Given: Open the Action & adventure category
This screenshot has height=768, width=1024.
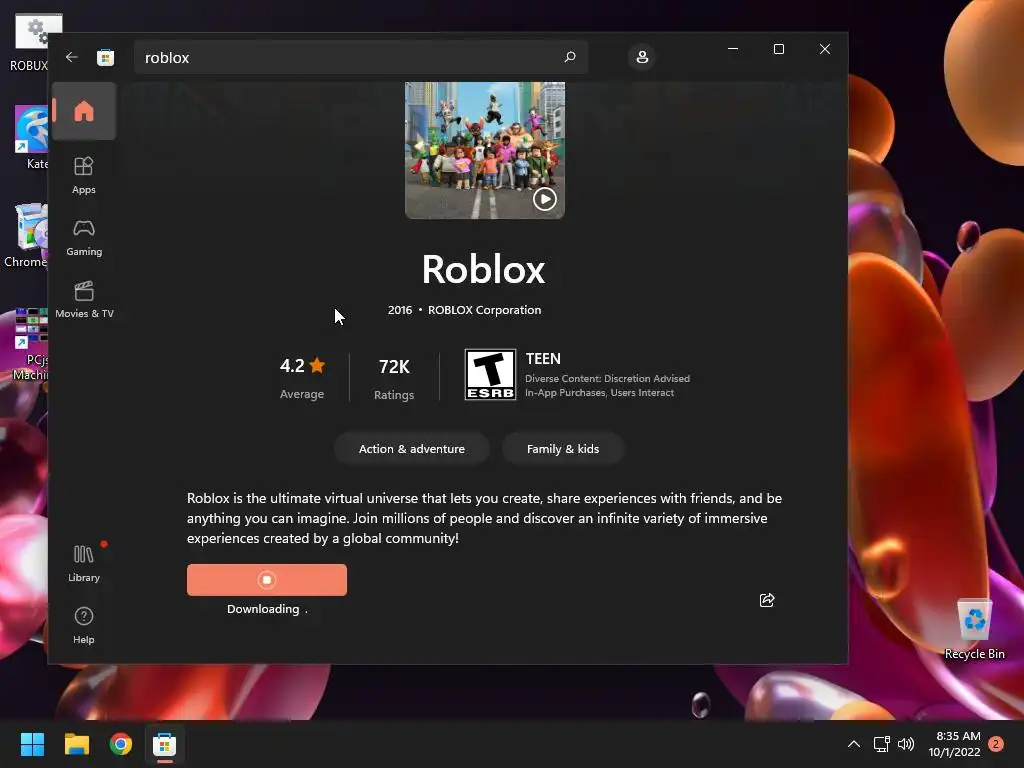Looking at the screenshot, I should [411, 449].
